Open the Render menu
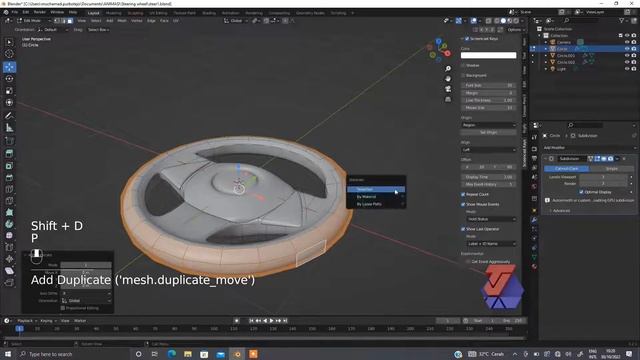 [40, 12]
